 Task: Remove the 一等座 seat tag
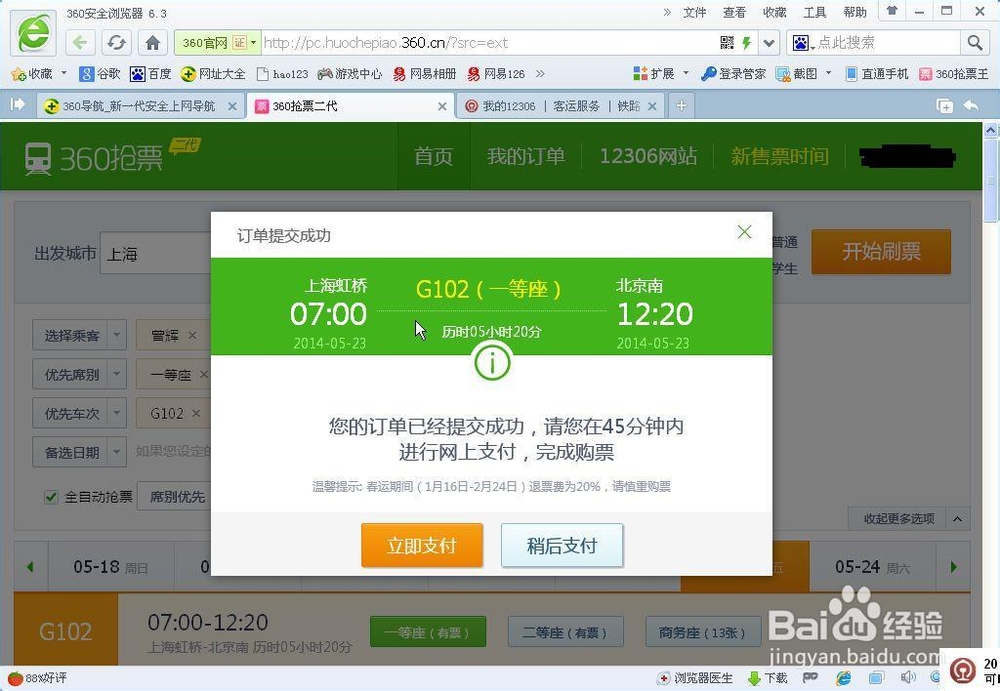point(203,375)
